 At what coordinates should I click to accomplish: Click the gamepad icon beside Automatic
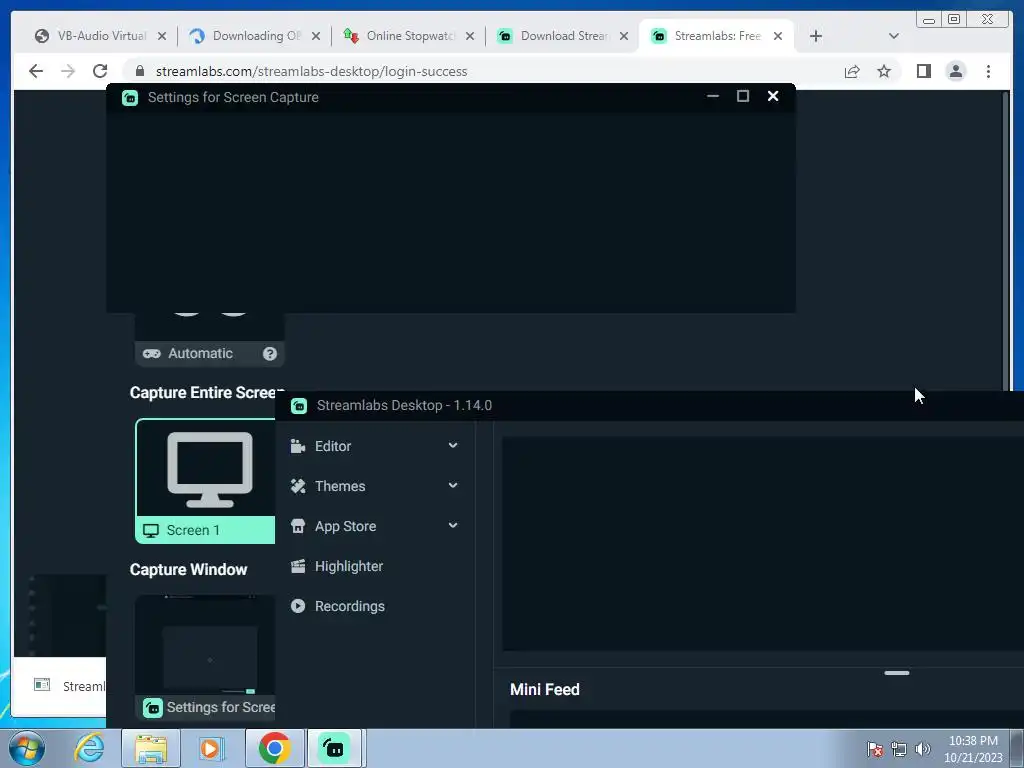pos(152,353)
